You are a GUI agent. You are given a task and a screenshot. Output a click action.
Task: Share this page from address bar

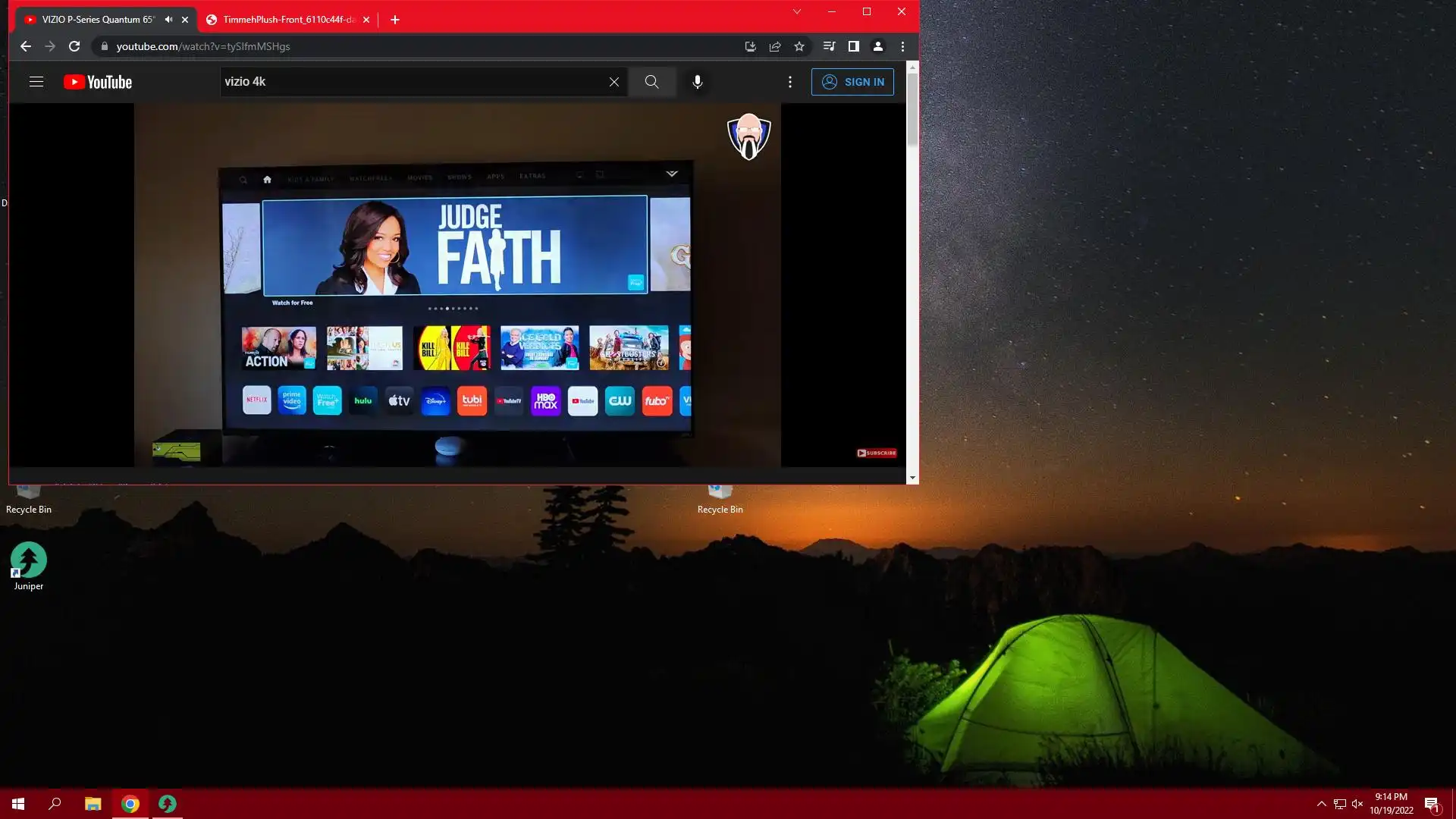click(x=775, y=46)
